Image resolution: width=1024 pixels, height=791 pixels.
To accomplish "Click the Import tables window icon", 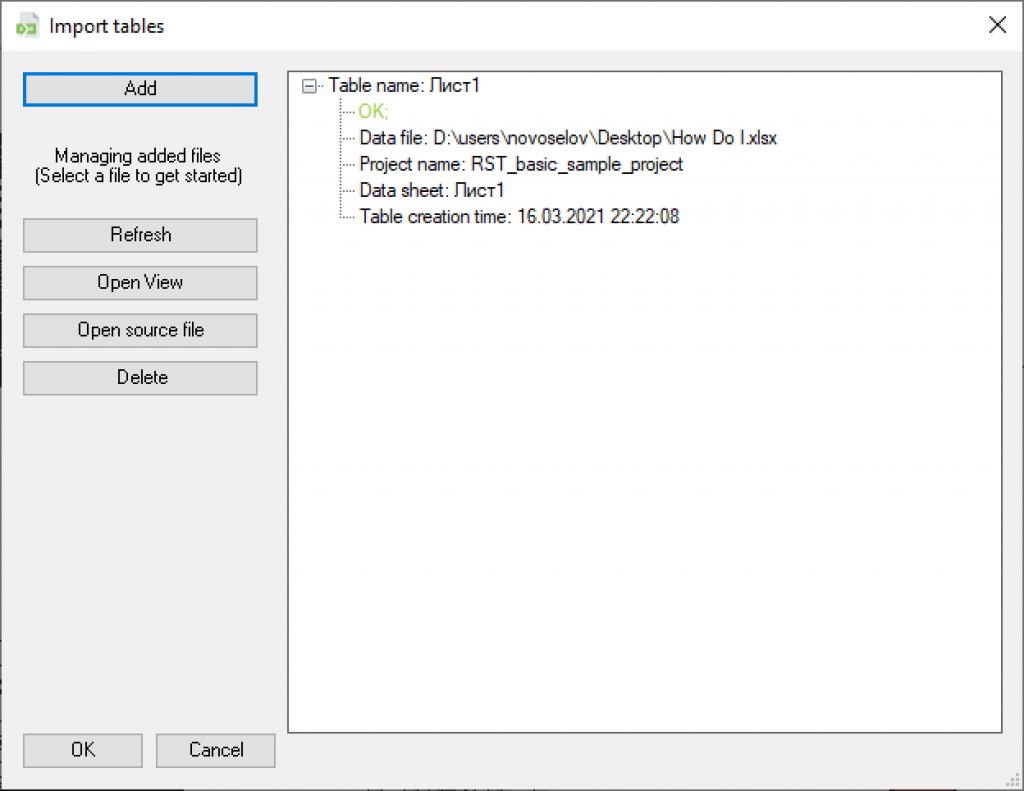I will (x=27, y=26).
